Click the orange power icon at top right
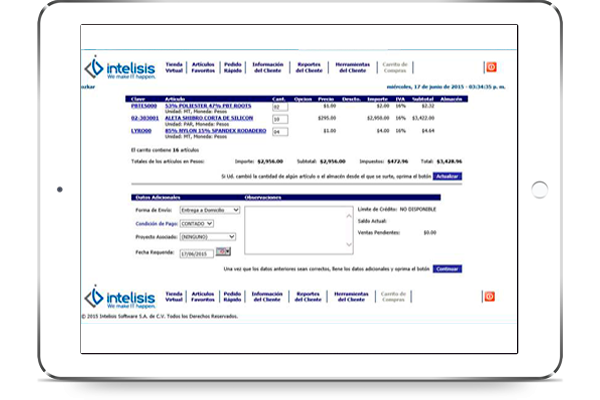 tap(490, 67)
